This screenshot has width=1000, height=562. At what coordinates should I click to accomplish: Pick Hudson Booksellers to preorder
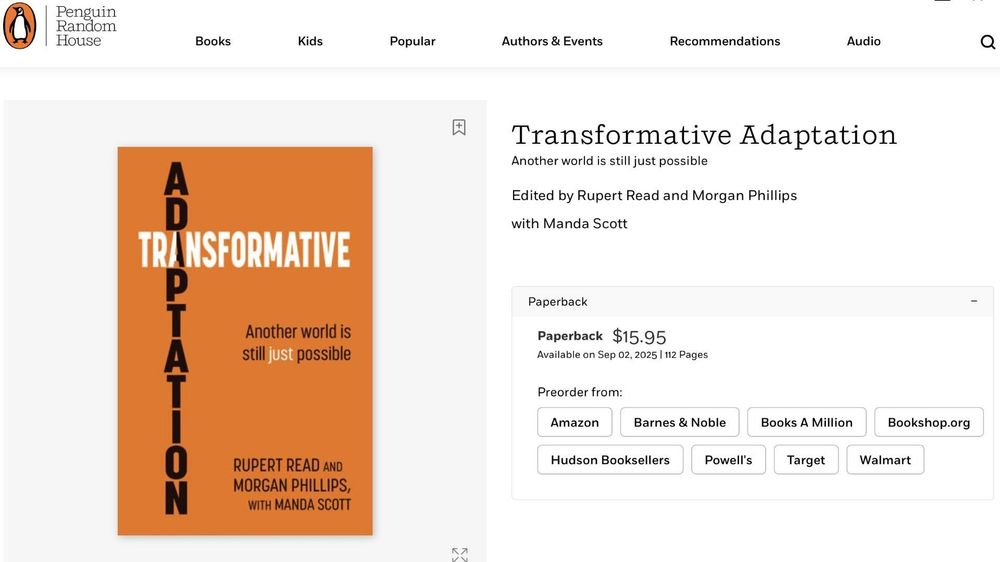pos(610,460)
